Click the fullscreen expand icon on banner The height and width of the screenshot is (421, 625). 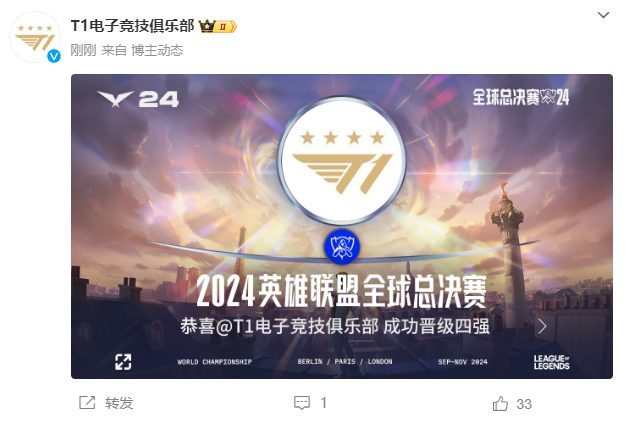(123, 362)
